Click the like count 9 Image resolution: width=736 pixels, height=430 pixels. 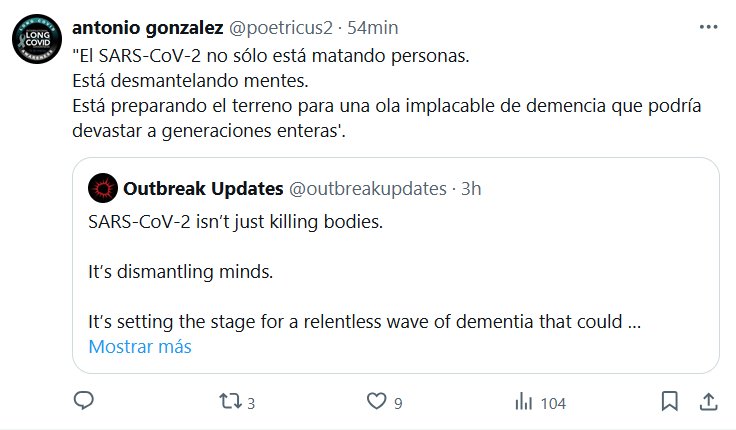click(398, 404)
